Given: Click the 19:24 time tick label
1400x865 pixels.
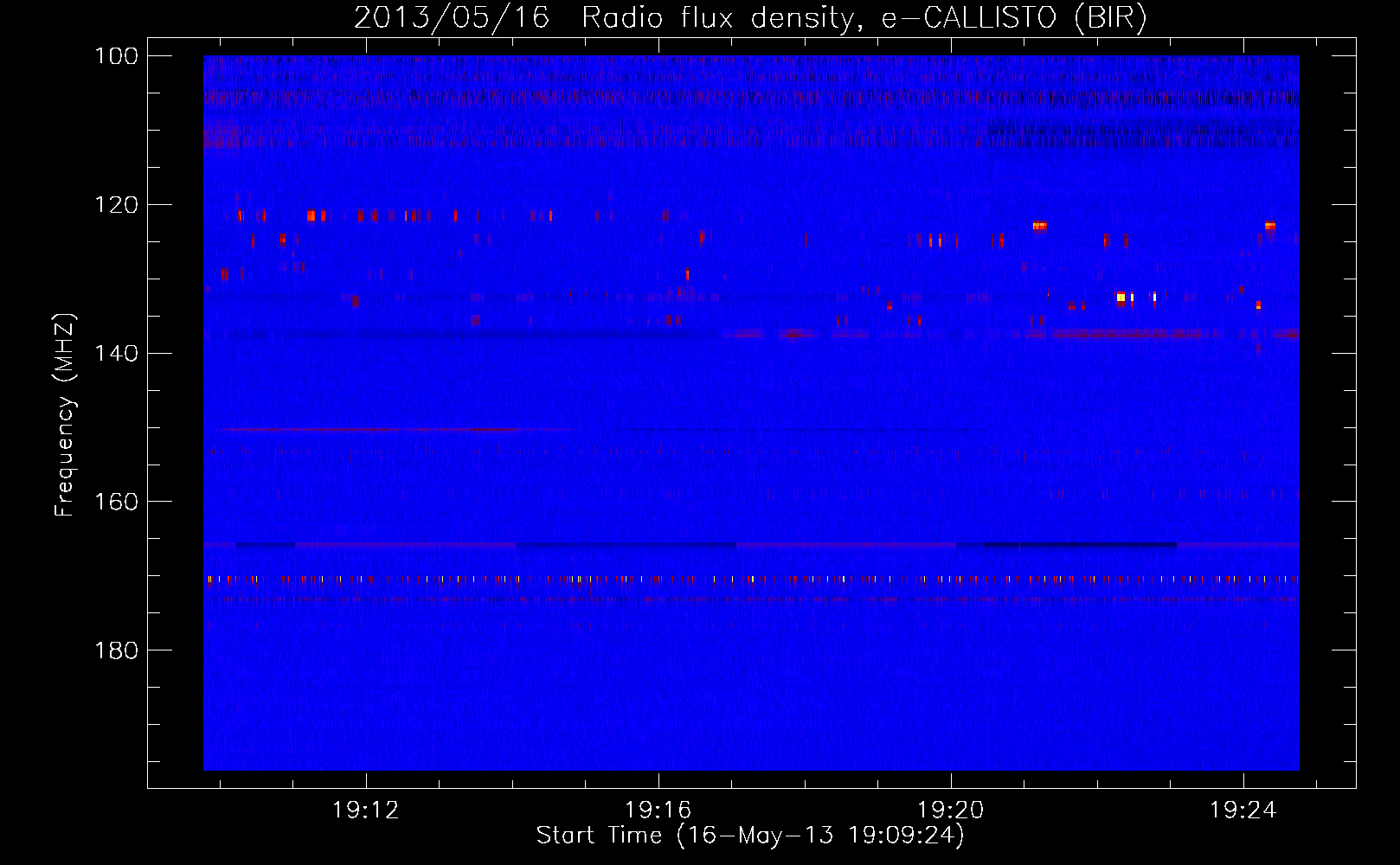Looking at the screenshot, I should point(1243,811).
